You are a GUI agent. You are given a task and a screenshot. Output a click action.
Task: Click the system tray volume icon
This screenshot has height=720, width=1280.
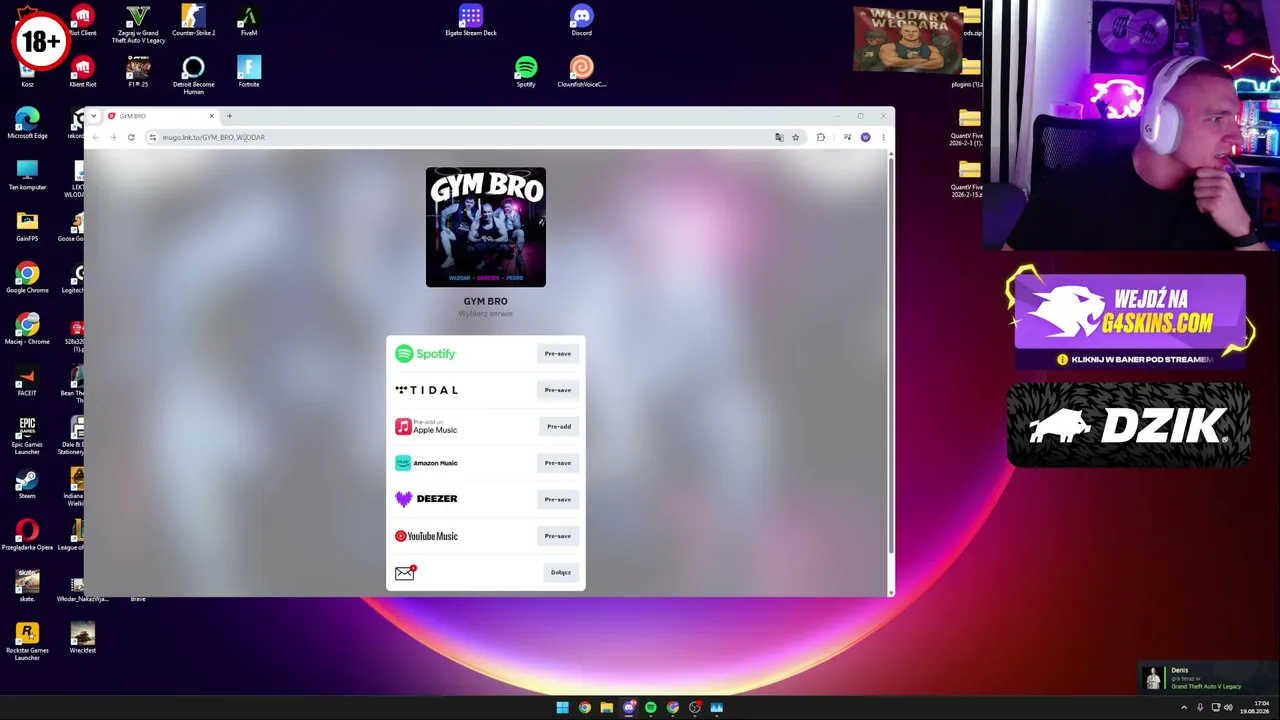(x=1228, y=708)
